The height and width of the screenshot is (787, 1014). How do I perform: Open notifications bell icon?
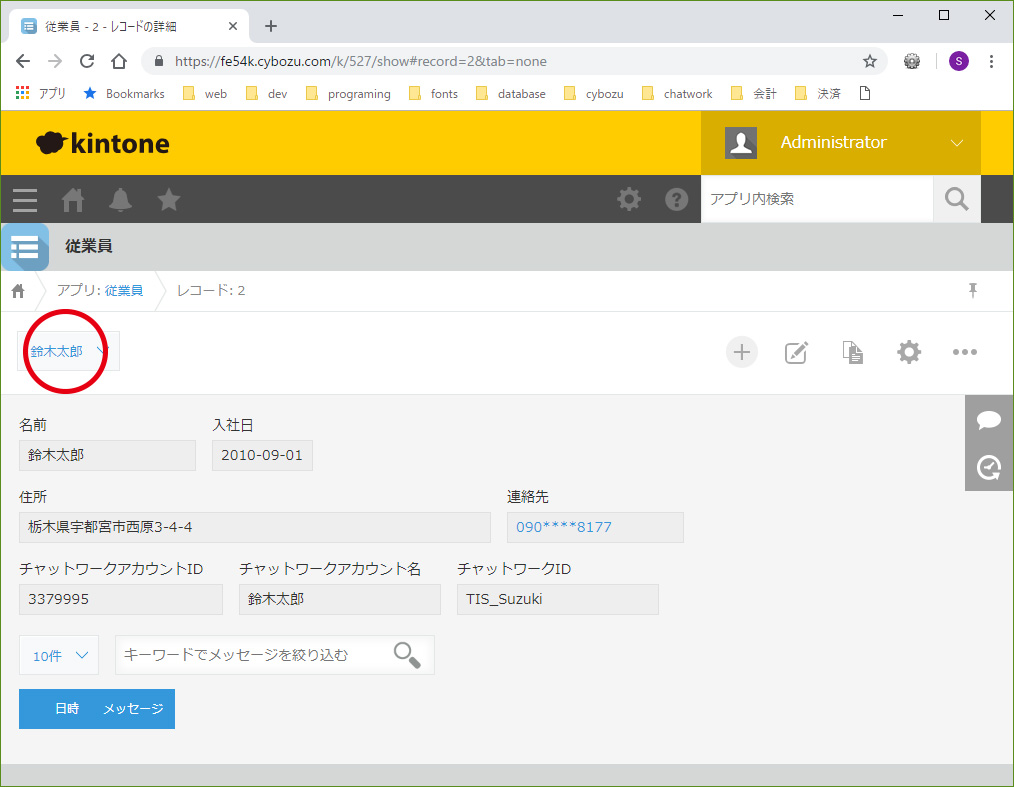pyautogui.click(x=120, y=200)
